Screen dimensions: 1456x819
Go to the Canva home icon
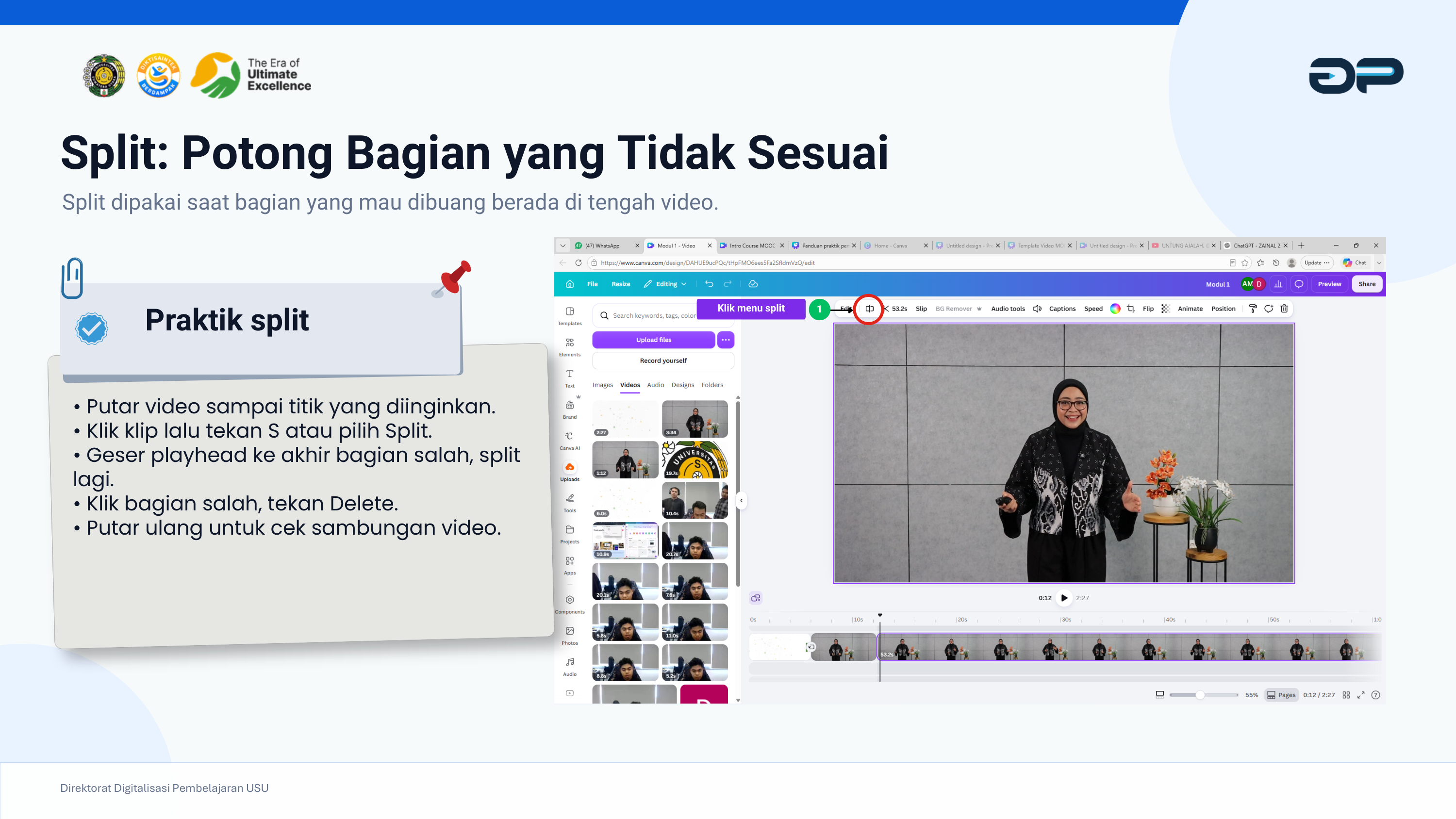point(570,284)
